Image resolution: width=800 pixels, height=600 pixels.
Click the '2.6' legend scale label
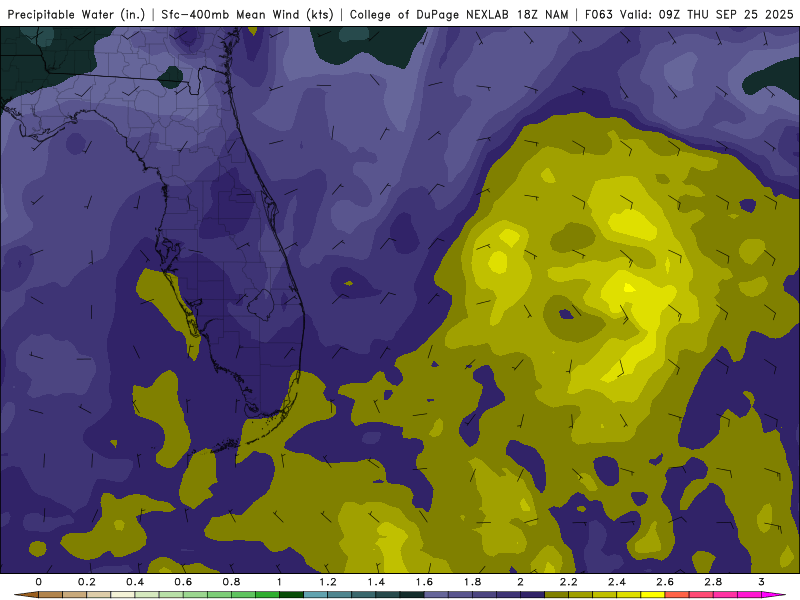665,582
